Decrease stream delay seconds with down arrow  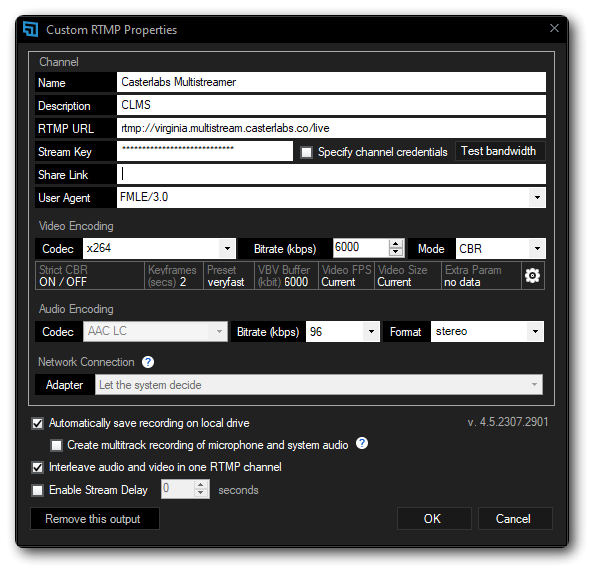[201, 493]
